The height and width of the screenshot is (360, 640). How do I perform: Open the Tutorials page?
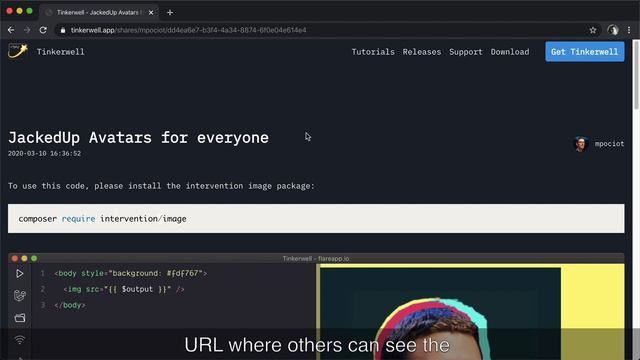pyautogui.click(x=373, y=52)
